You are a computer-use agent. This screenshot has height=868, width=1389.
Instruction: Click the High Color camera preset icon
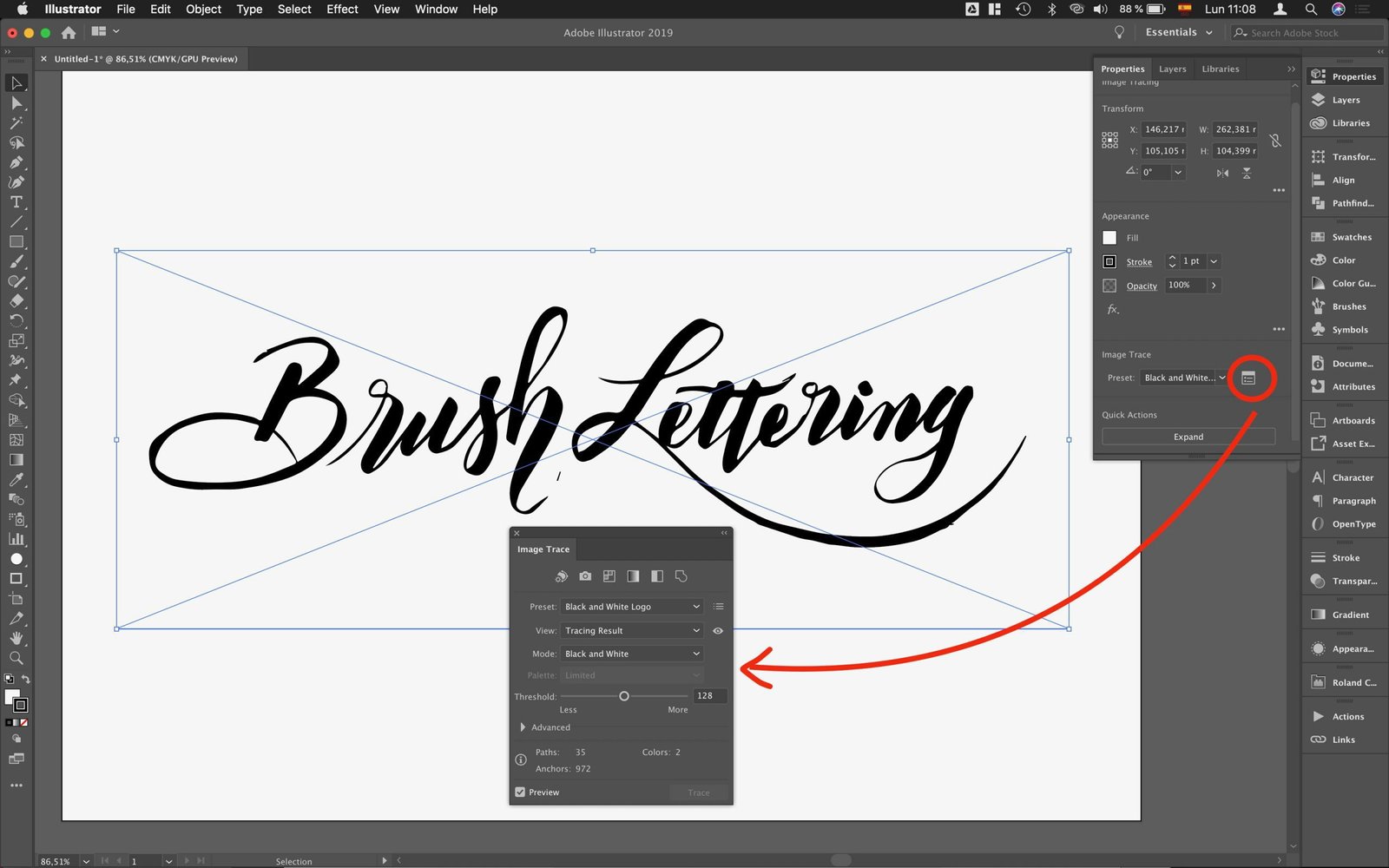coord(585,576)
